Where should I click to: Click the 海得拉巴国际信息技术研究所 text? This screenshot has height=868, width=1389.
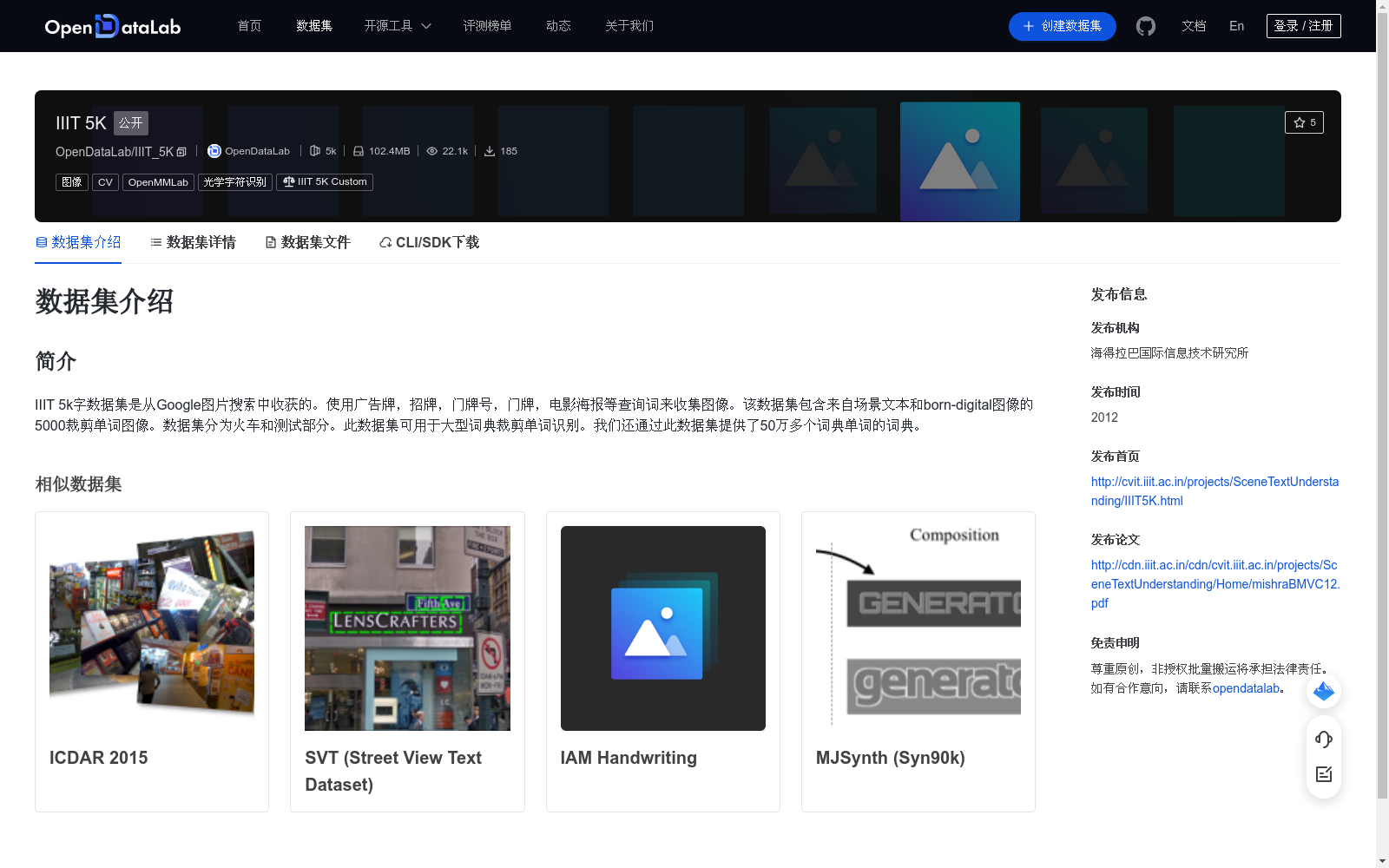pyautogui.click(x=1170, y=353)
